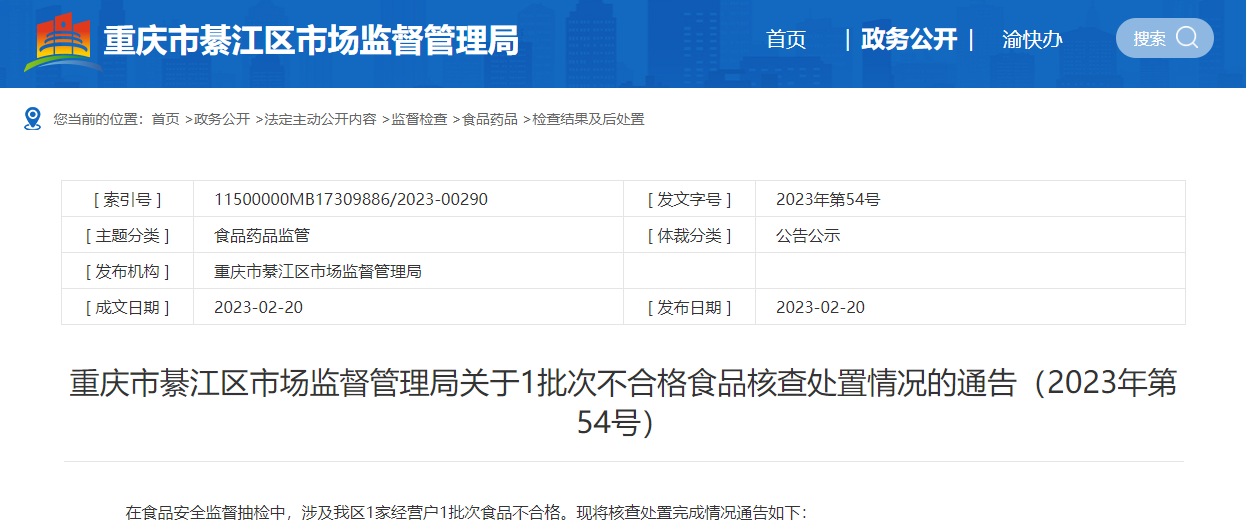Click the 体裁分类 table label
The height and width of the screenshot is (526, 1246).
click(x=689, y=236)
